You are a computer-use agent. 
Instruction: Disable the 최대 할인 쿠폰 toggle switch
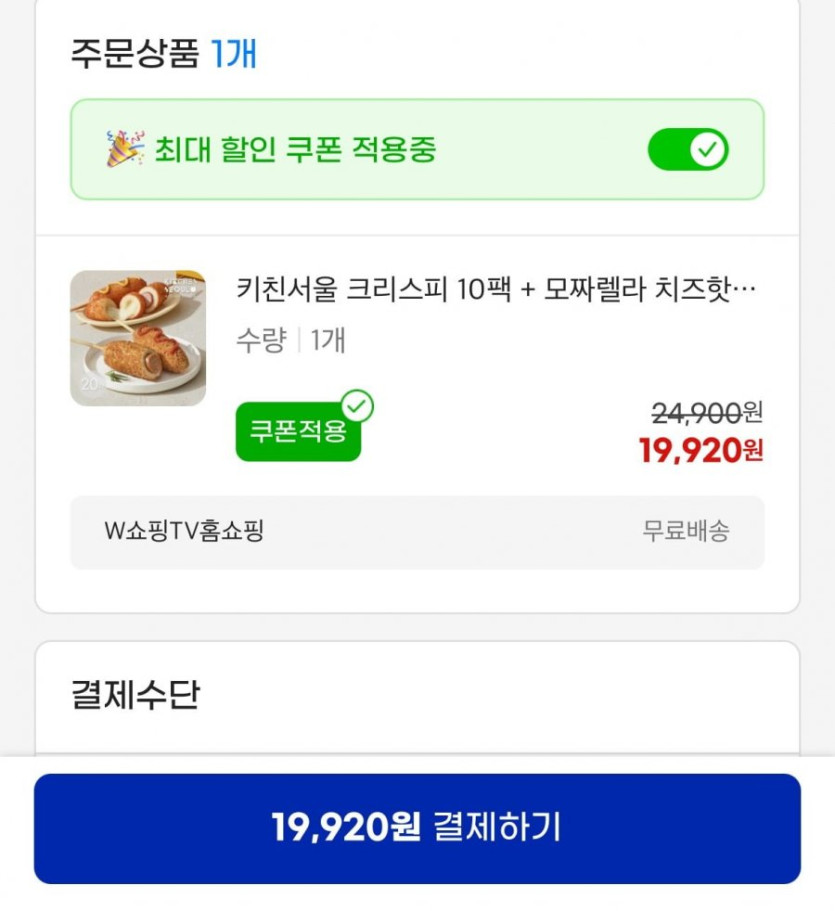click(x=688, y=150)
